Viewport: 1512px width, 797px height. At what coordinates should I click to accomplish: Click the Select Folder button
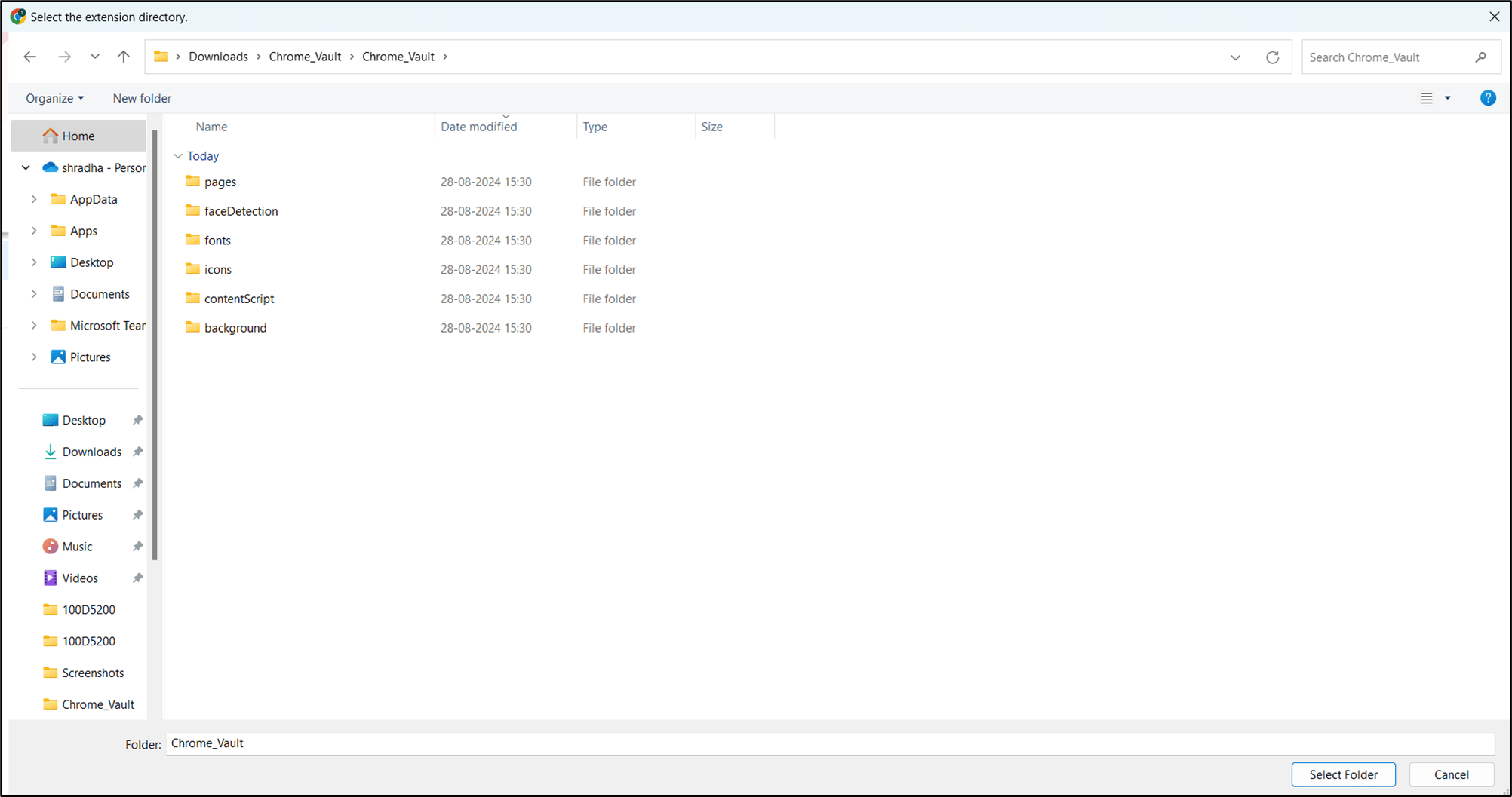1343,774
